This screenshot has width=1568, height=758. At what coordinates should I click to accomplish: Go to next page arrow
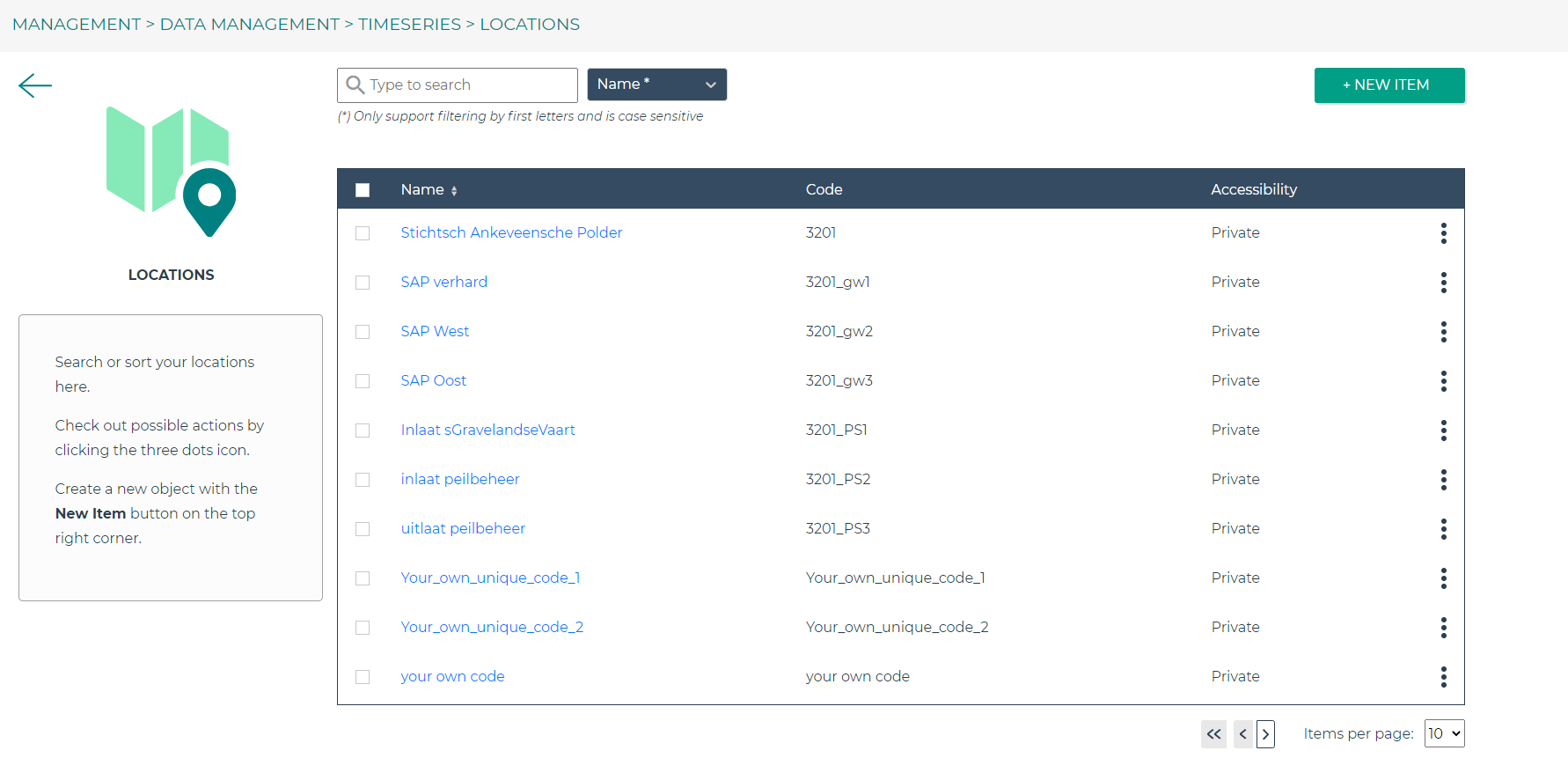(1265, 733)
